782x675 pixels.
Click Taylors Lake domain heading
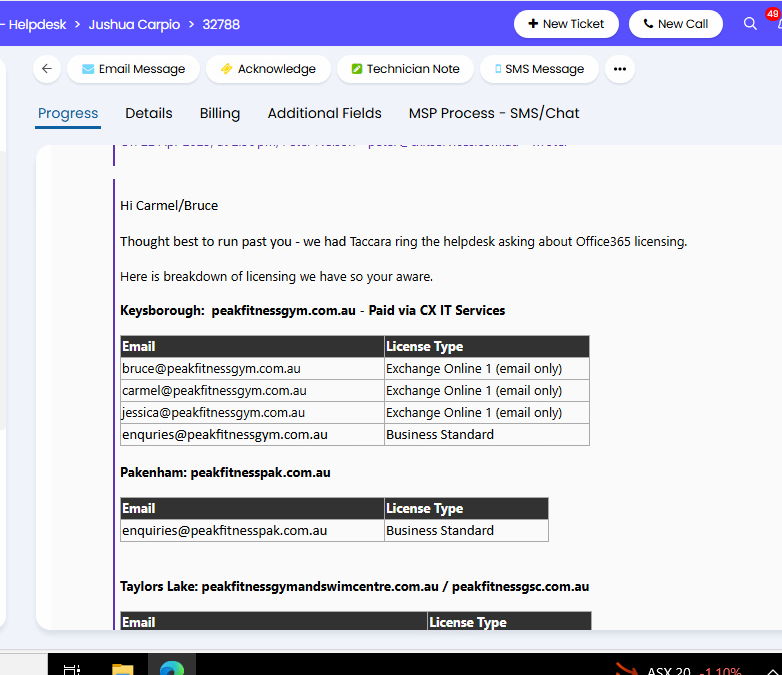pos(355,586)
